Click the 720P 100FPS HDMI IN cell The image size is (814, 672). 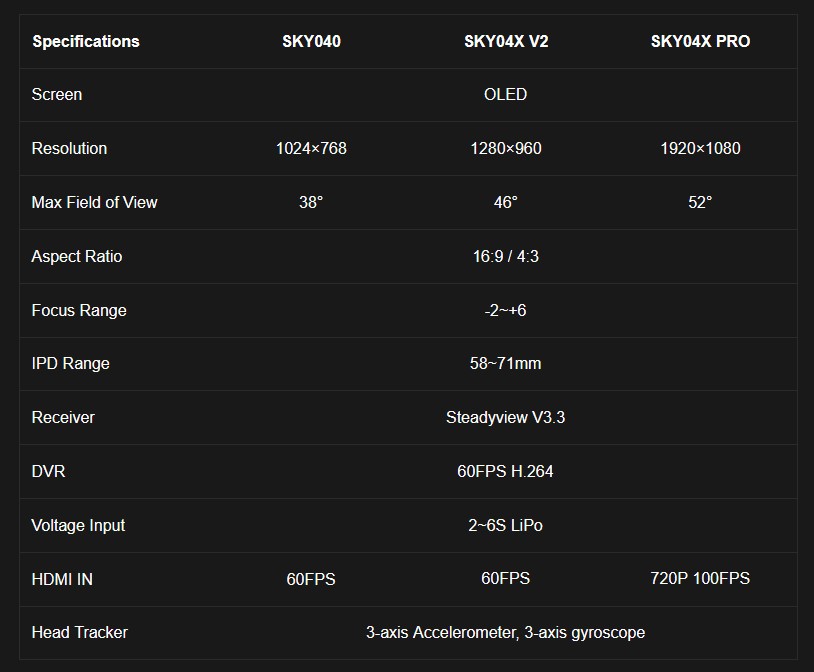click(700, 579)
